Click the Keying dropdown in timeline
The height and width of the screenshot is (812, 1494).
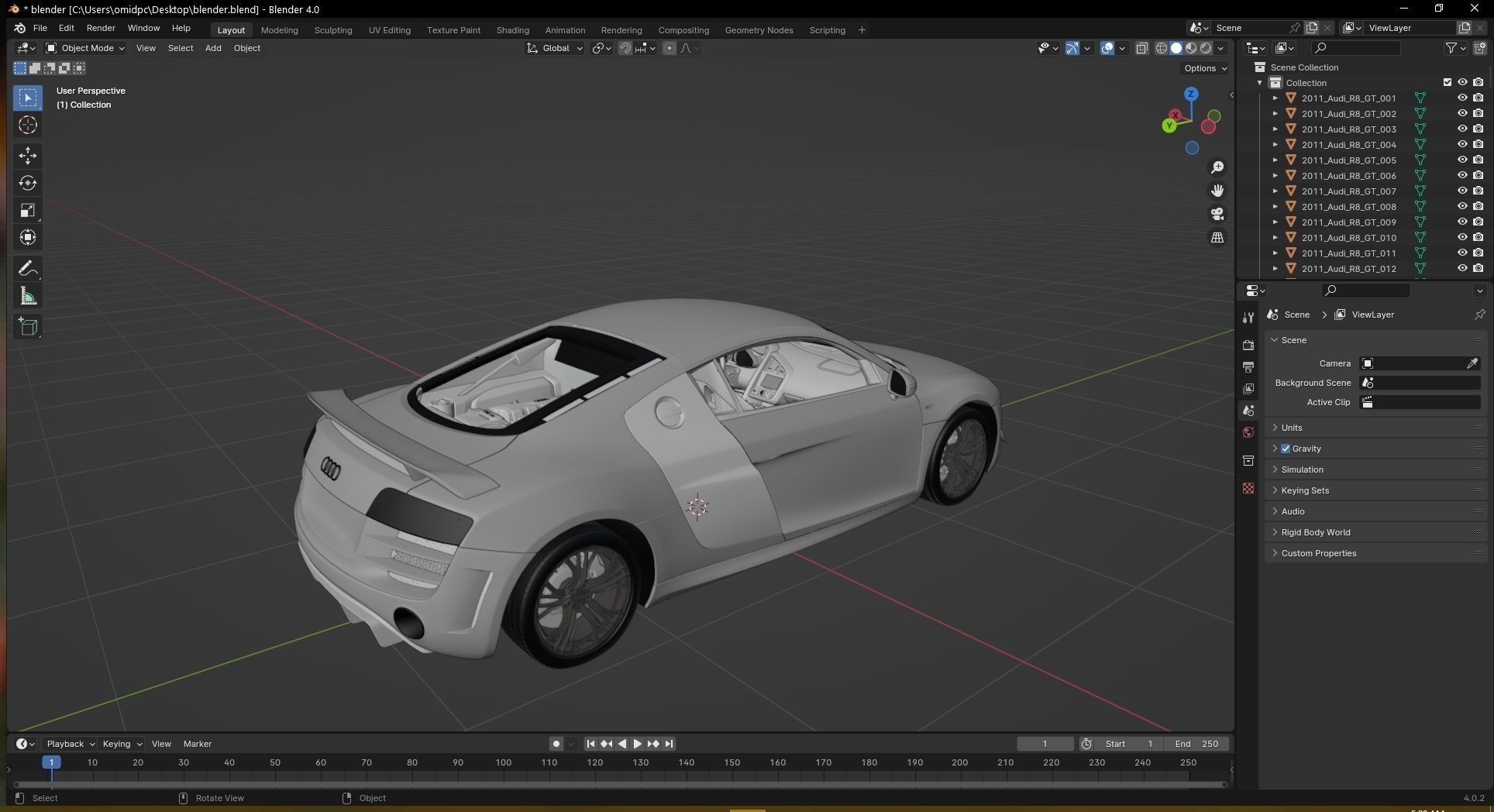(122, 744)
